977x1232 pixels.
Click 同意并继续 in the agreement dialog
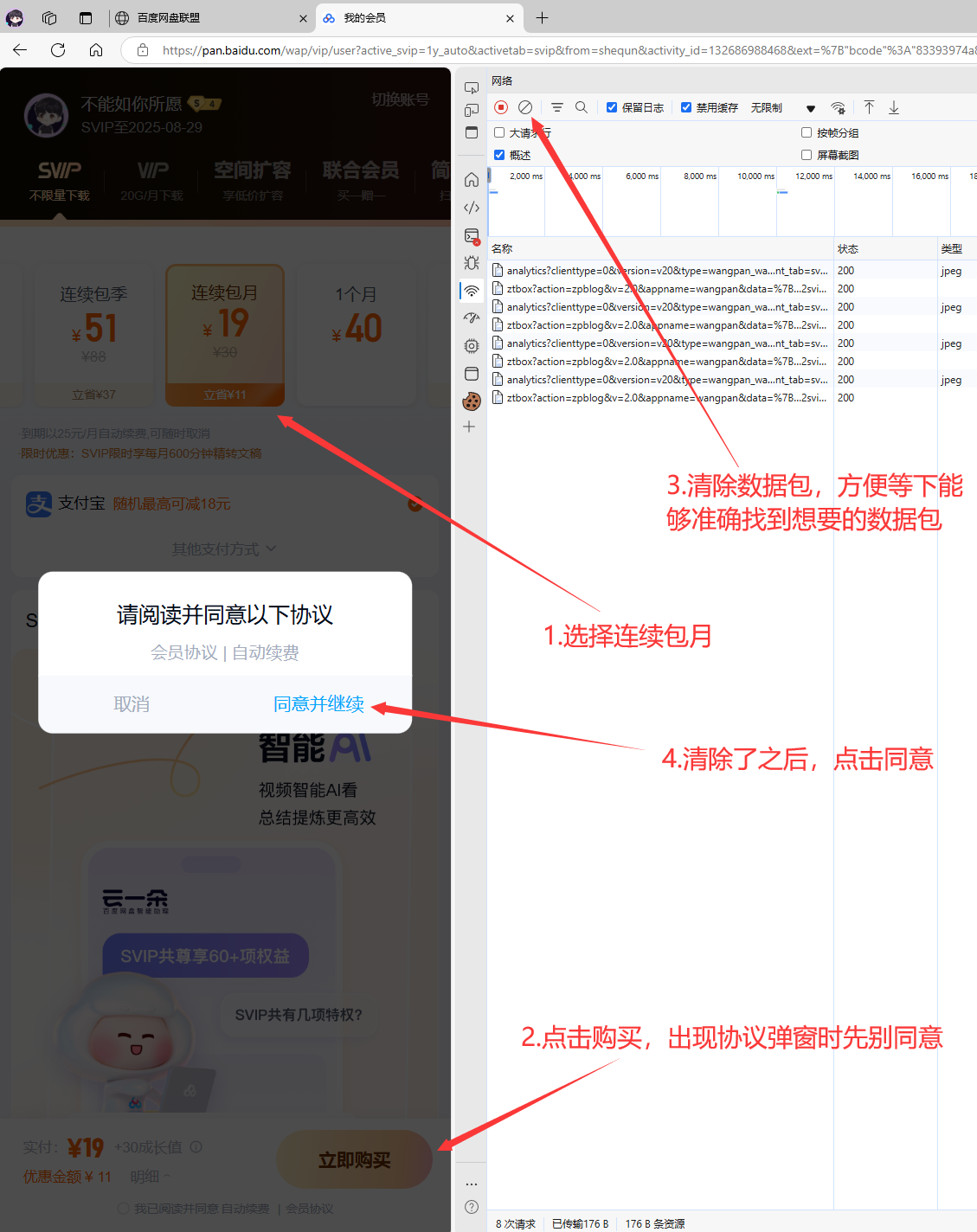pos(318,704)
